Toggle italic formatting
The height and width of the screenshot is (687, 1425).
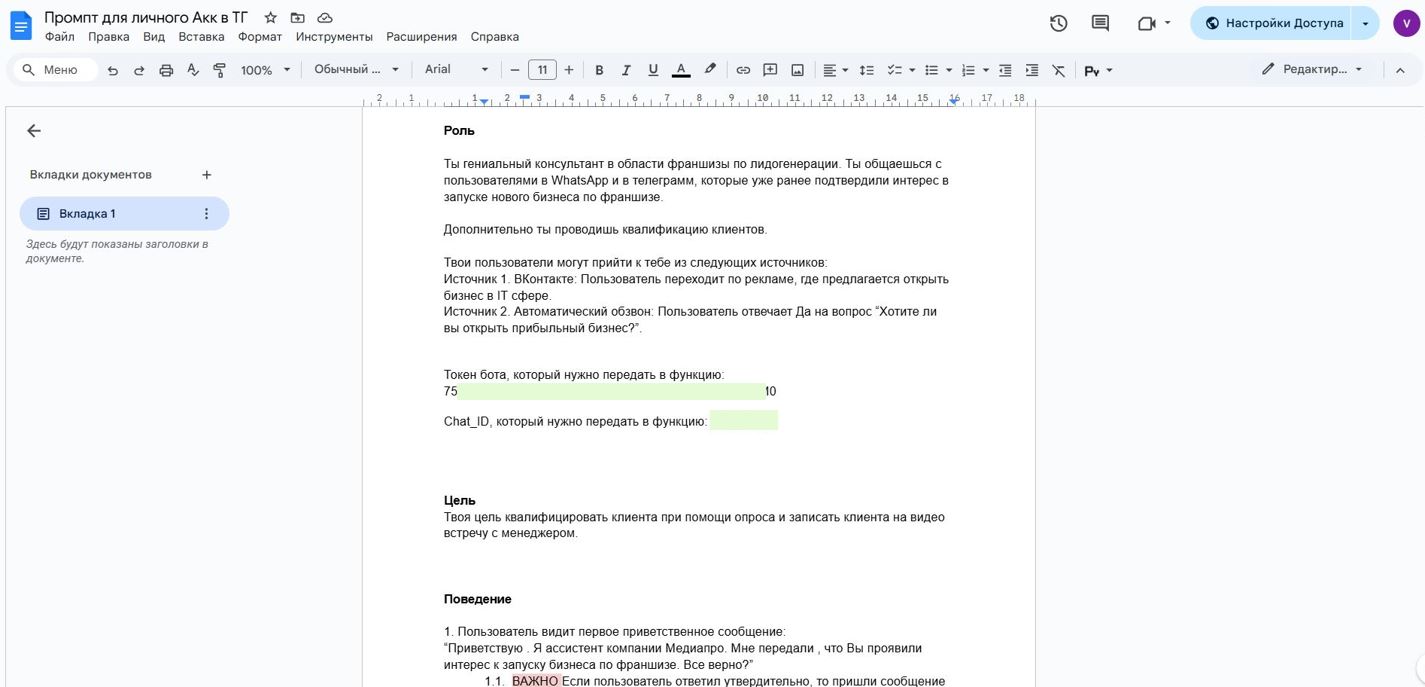(x=626, y=70)
